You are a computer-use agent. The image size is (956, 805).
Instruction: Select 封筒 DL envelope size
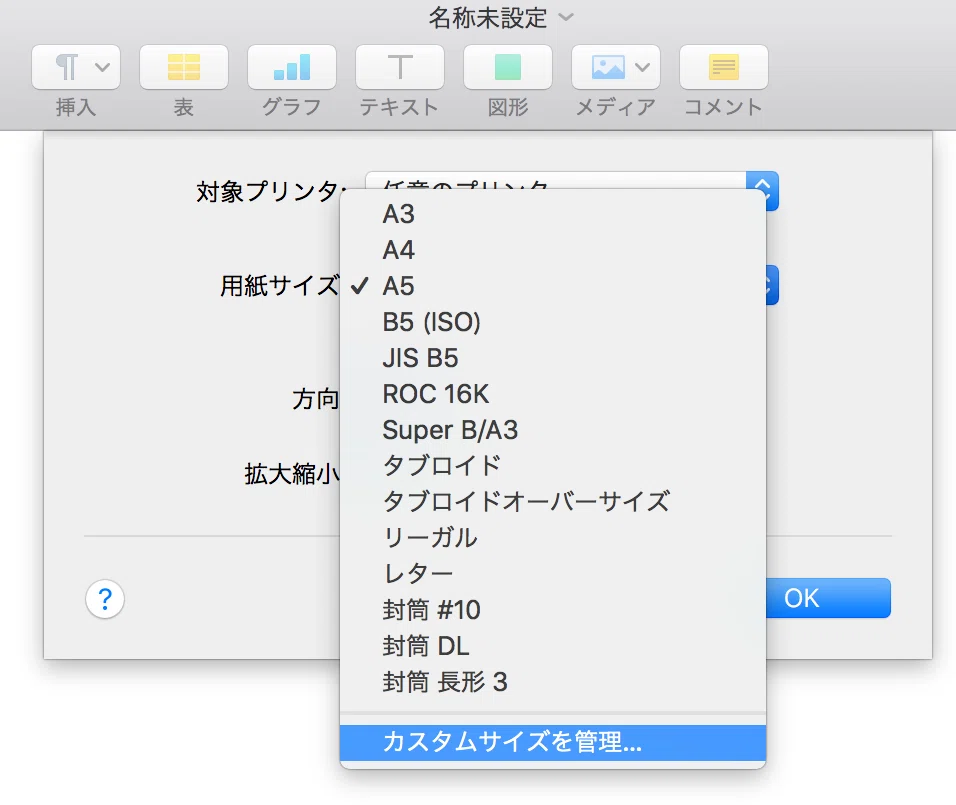[x=552, y=646]
